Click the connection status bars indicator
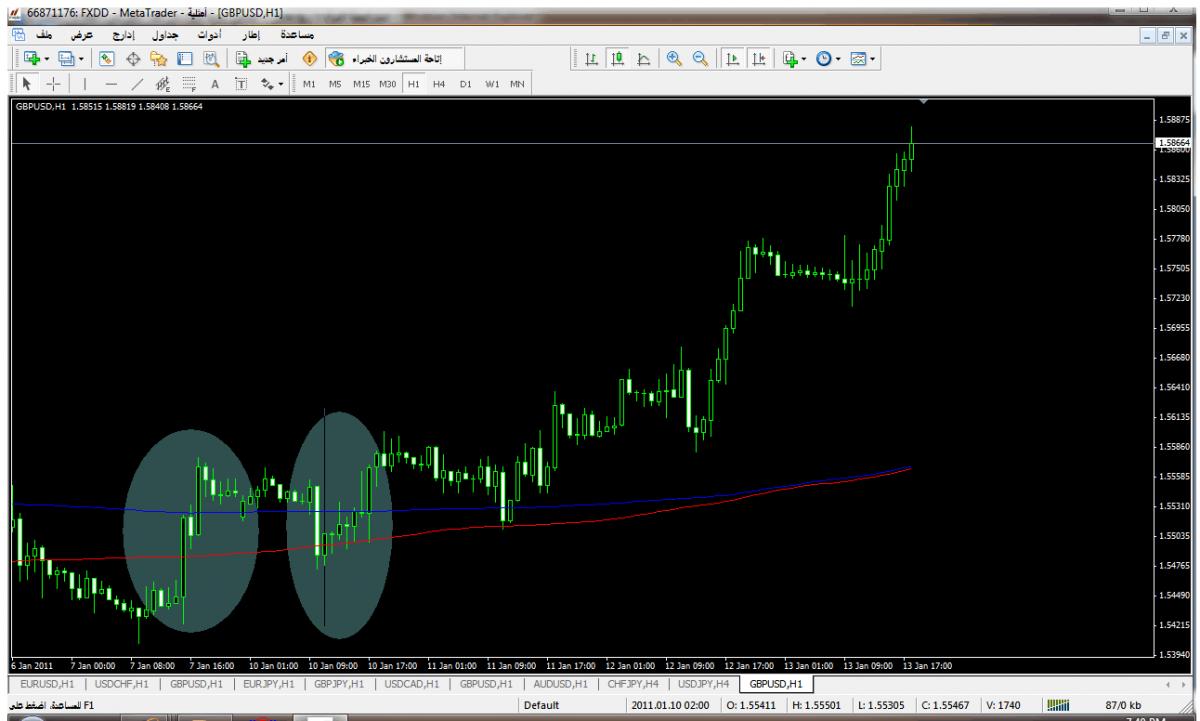1200x721 pixels. tap(1056, 703)
